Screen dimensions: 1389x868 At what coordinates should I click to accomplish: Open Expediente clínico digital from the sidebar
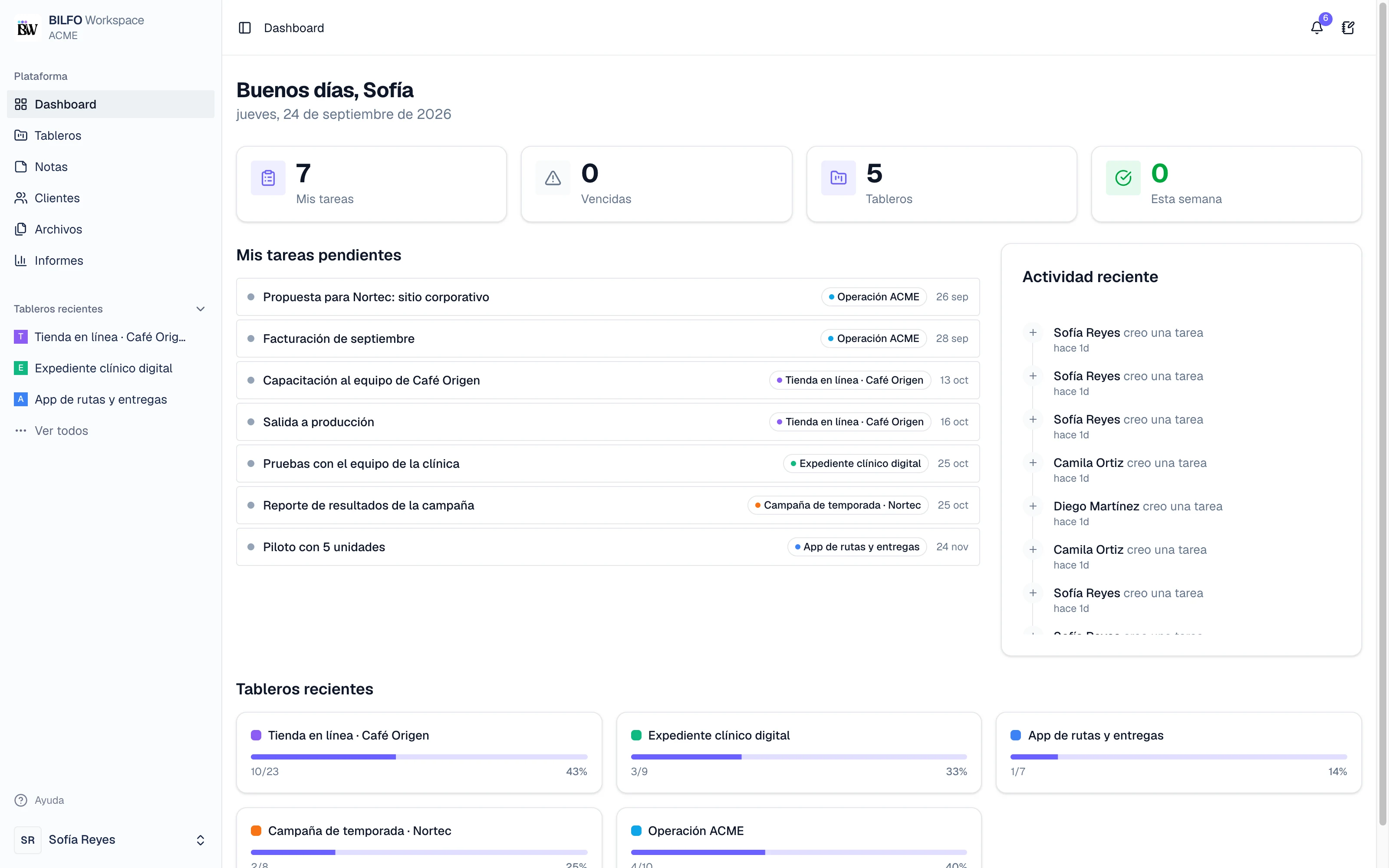tap(111, 368)
